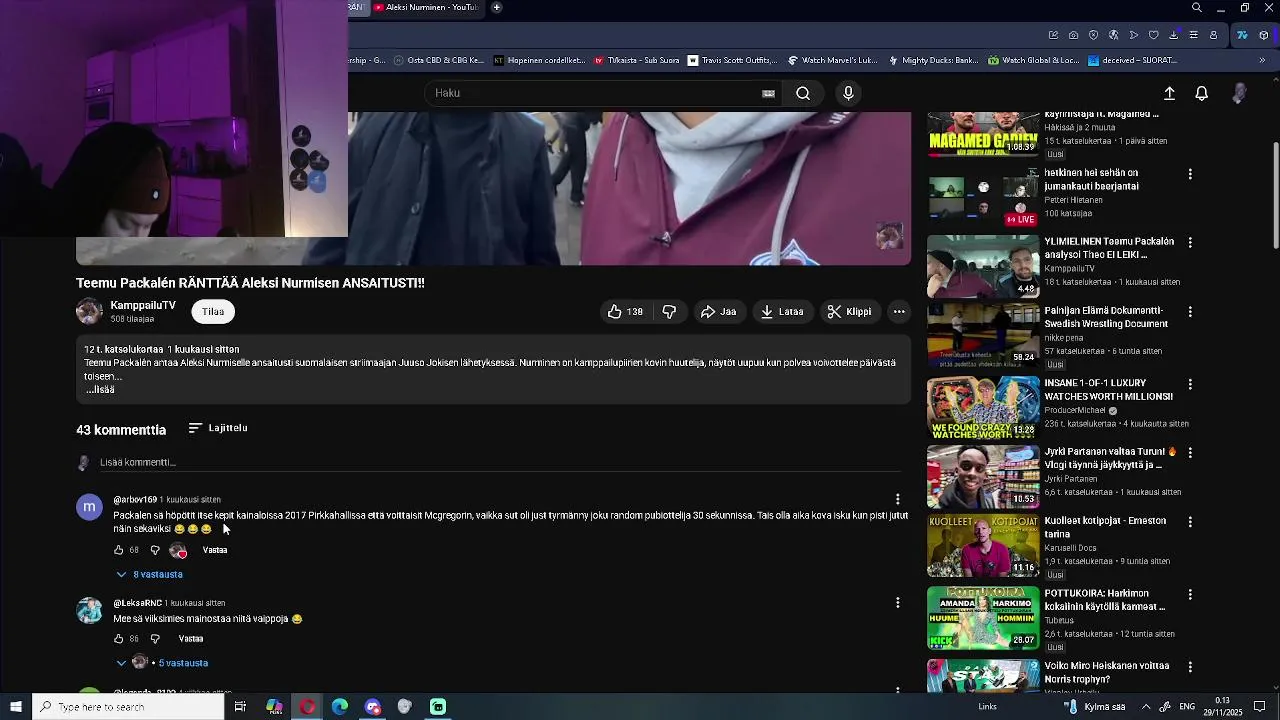The height and width of the screenshot is (720, 1280).
Task: Show hidden system tray icons chevron
Action: coord(1146,707)
